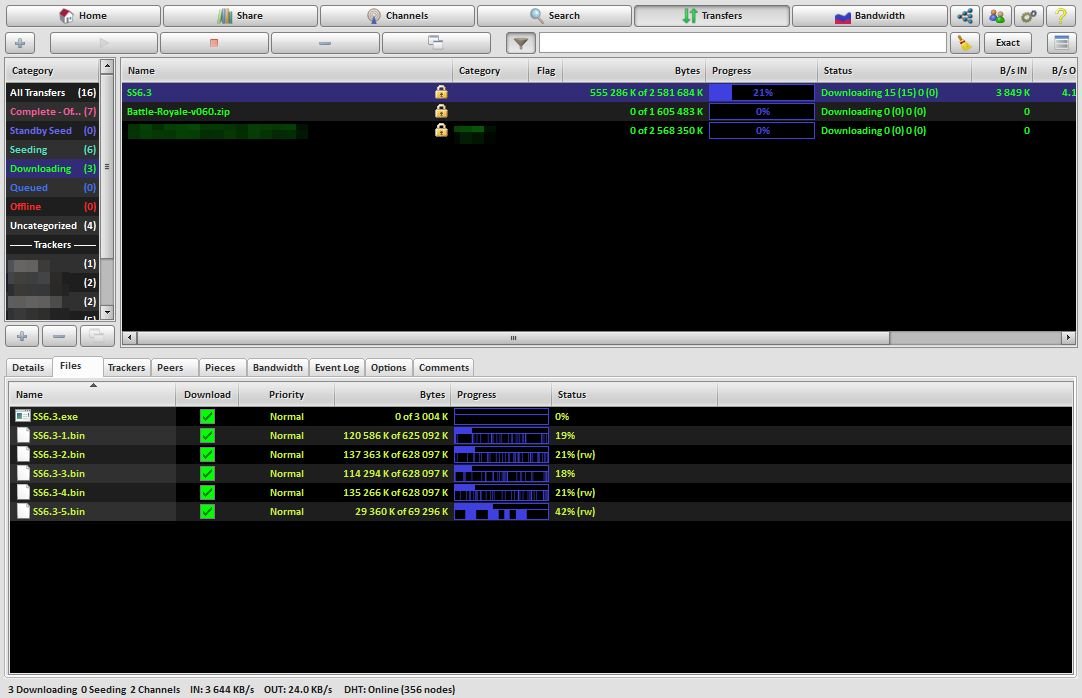The image size is (1082, 698).
Task: Open the DHT network icon button
Action: pyautogui.click(x=965, y=16)
